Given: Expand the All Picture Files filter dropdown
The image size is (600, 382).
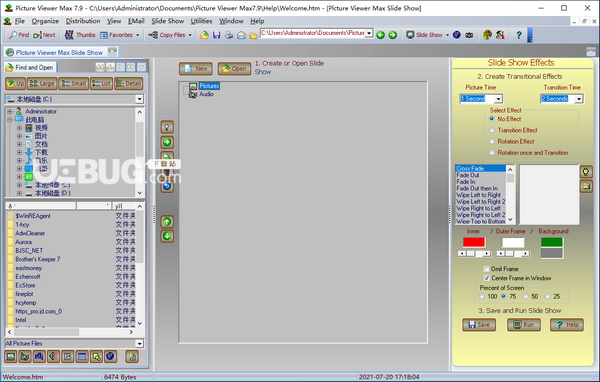Looking at the screenshot, I should click(x=139, y=344).
